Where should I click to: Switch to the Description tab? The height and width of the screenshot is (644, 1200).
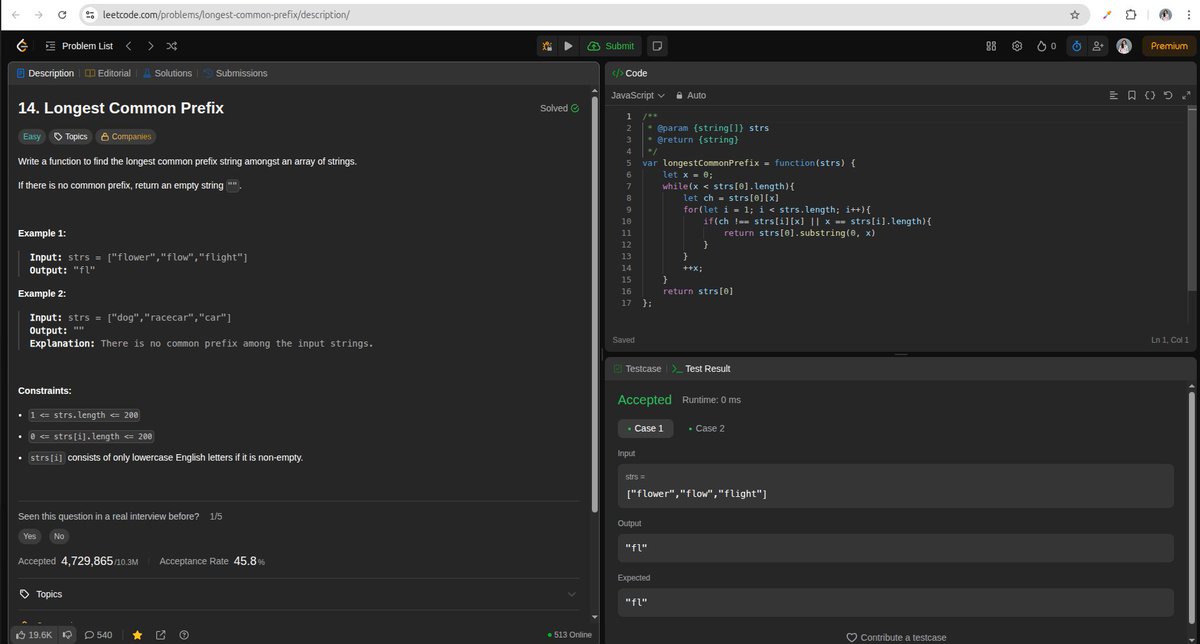tap(45, 73)
